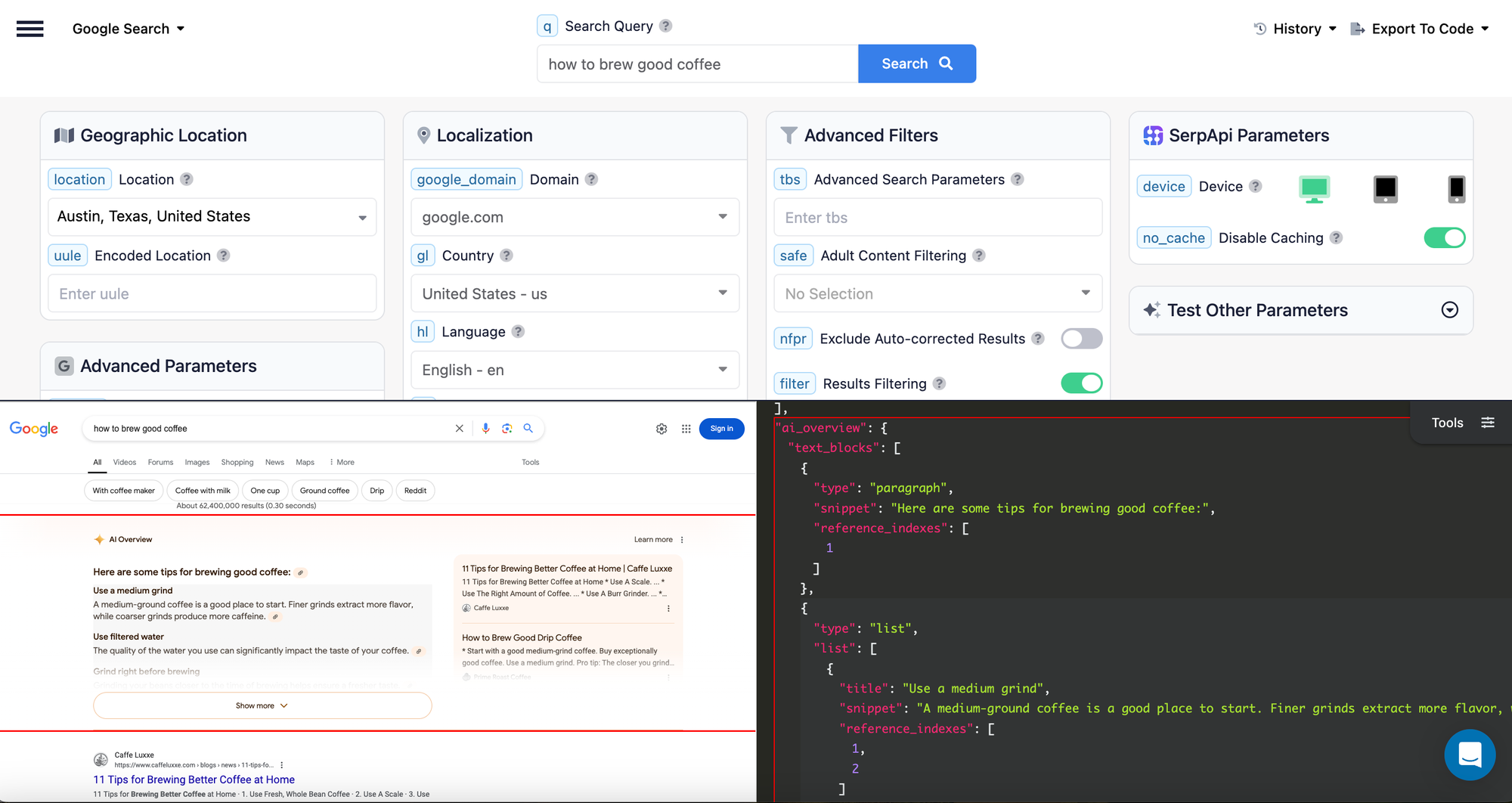1512x803 pixels.
Task: Open the Location dropdown showing Austin, Texas
Action: [x=212, y=217]
